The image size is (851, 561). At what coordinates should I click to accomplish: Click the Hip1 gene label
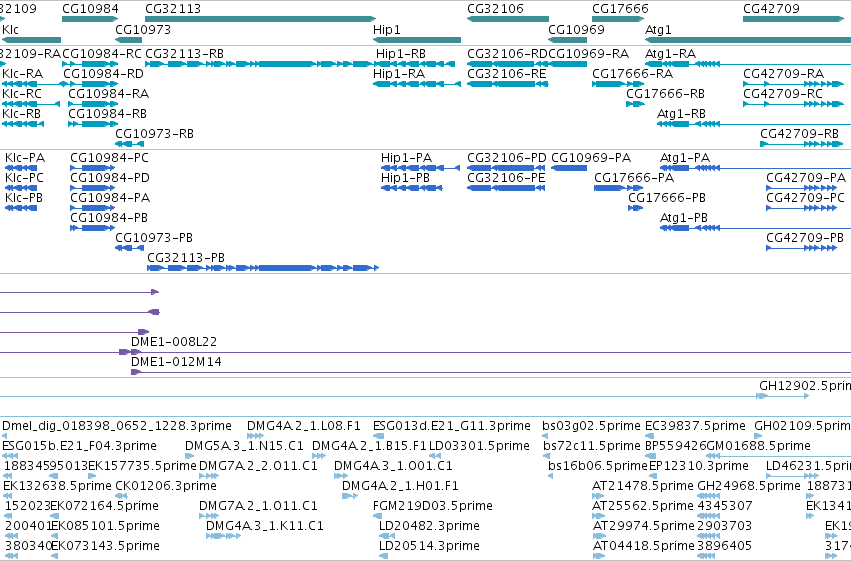[x=386, y=30]
